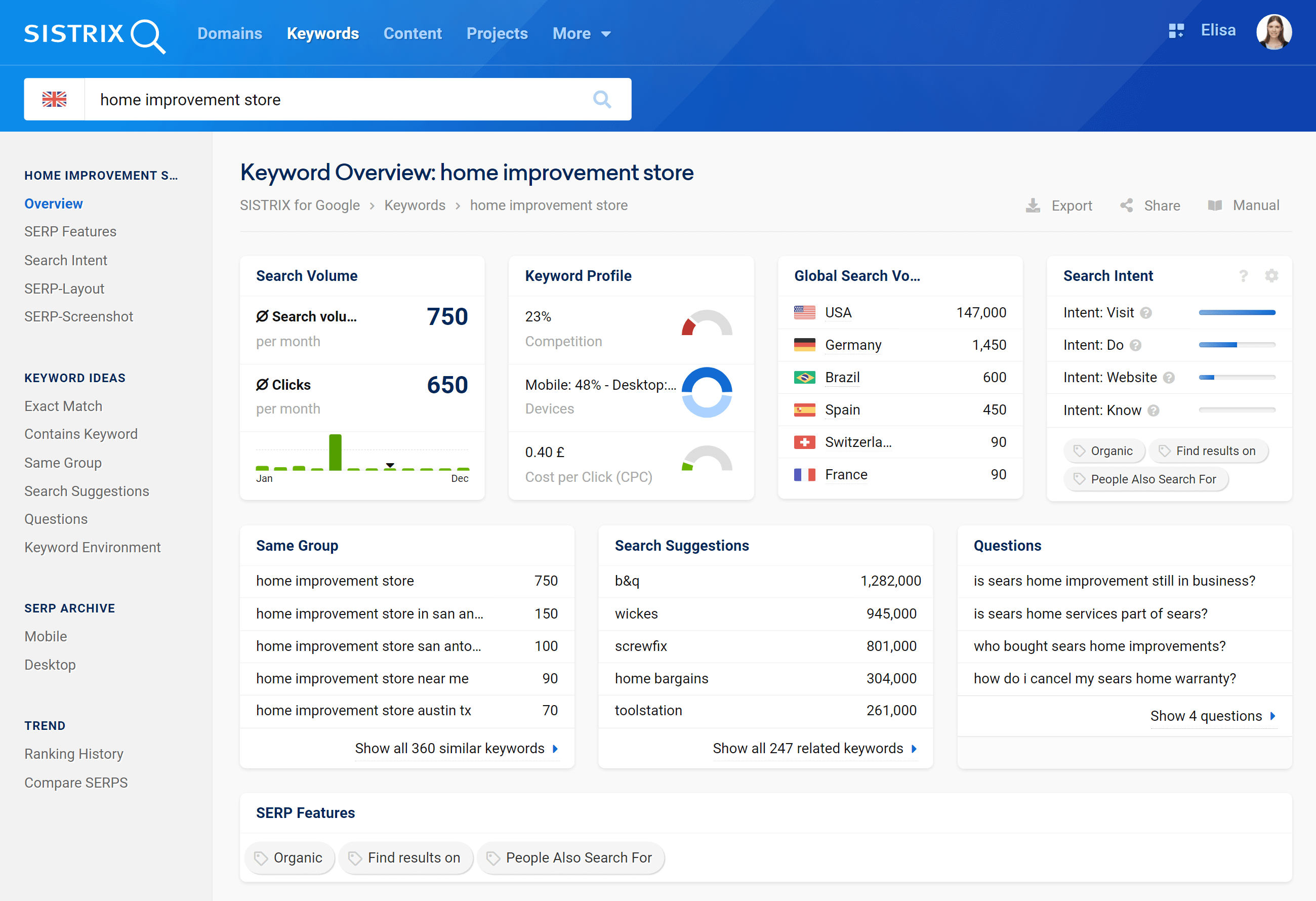Screen dimensions: 1316x901
Task: Click Find results on tag in SERP Features
Action: 405,858
